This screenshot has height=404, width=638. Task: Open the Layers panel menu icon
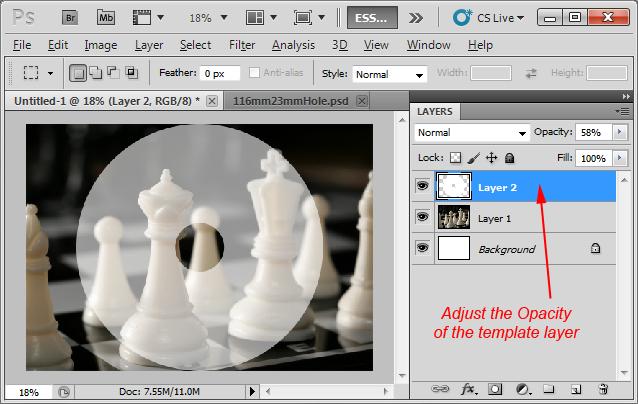point(623,111)
